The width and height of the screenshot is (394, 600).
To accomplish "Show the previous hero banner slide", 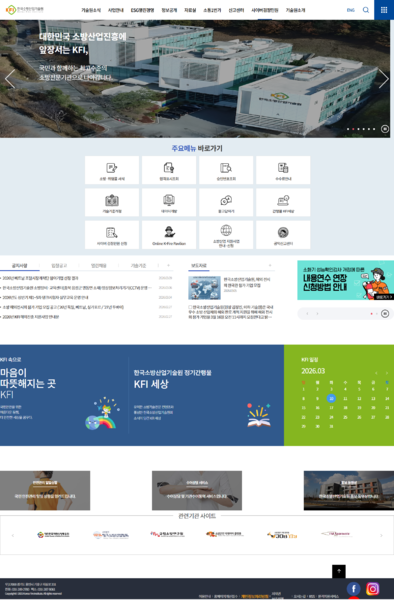I will point(10,79).
